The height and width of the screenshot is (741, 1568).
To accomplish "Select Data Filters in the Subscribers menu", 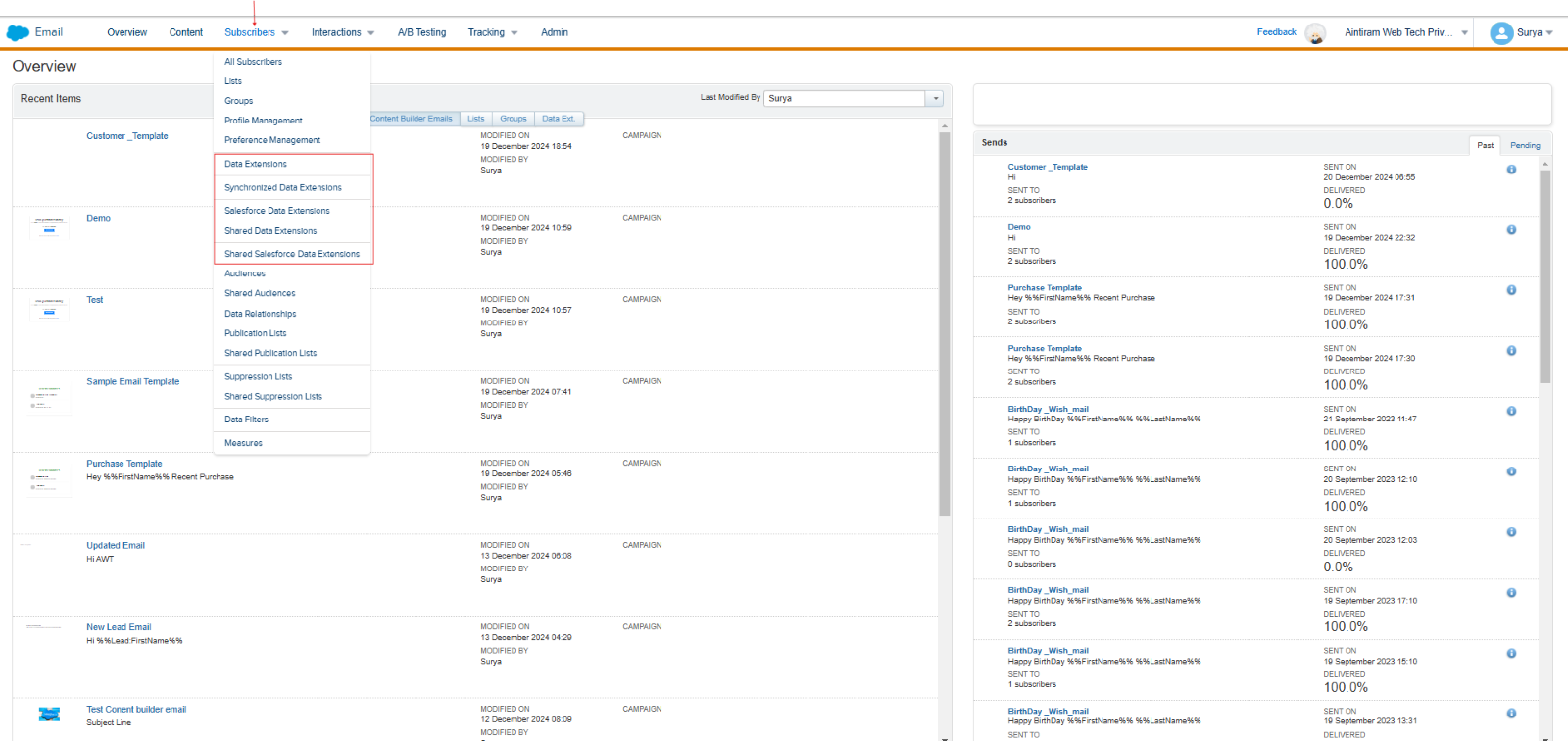I will [246, 420].
